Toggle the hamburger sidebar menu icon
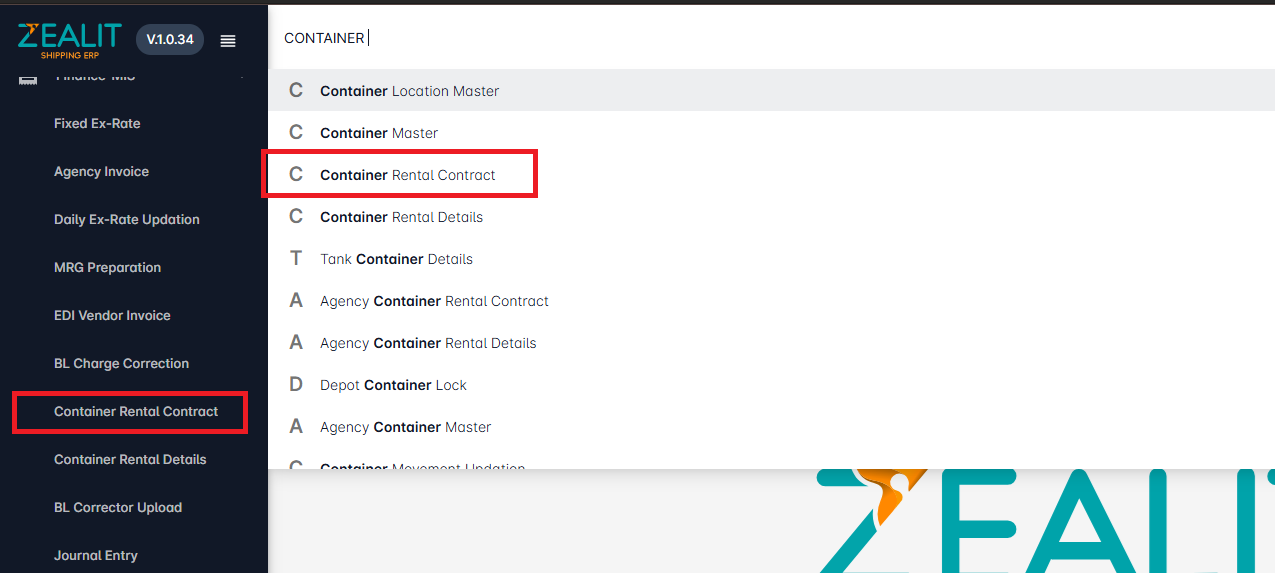This screenshot has width=1275, height=573. [x=228, y=40]
